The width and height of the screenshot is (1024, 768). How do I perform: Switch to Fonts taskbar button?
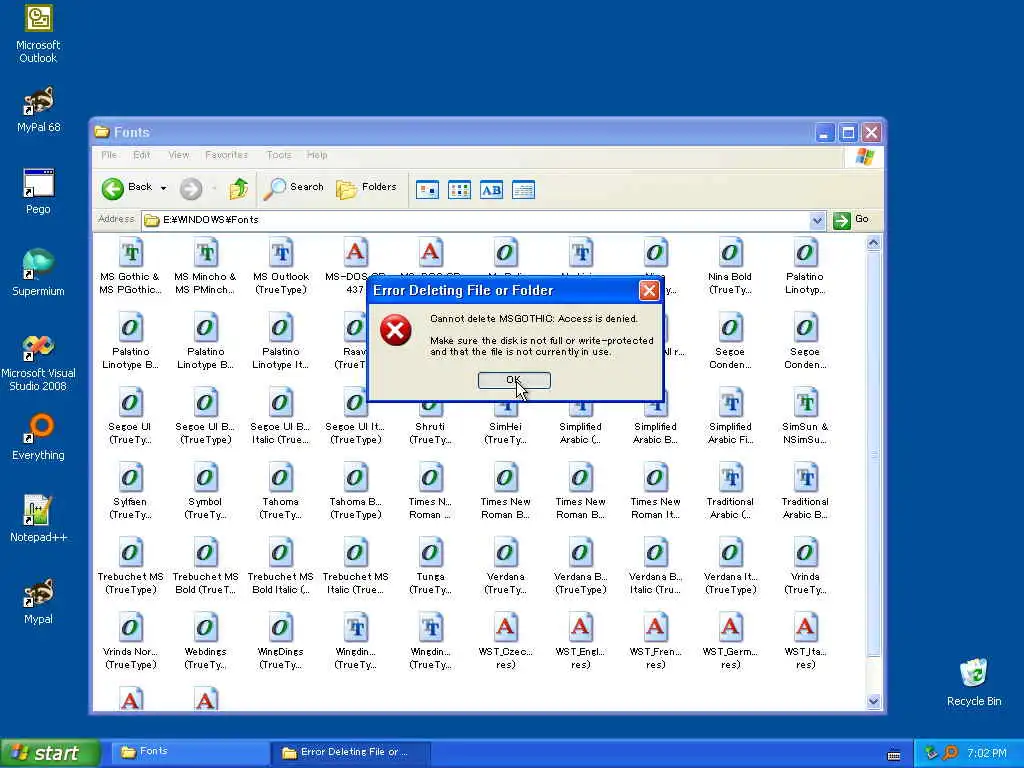point(189,752)
